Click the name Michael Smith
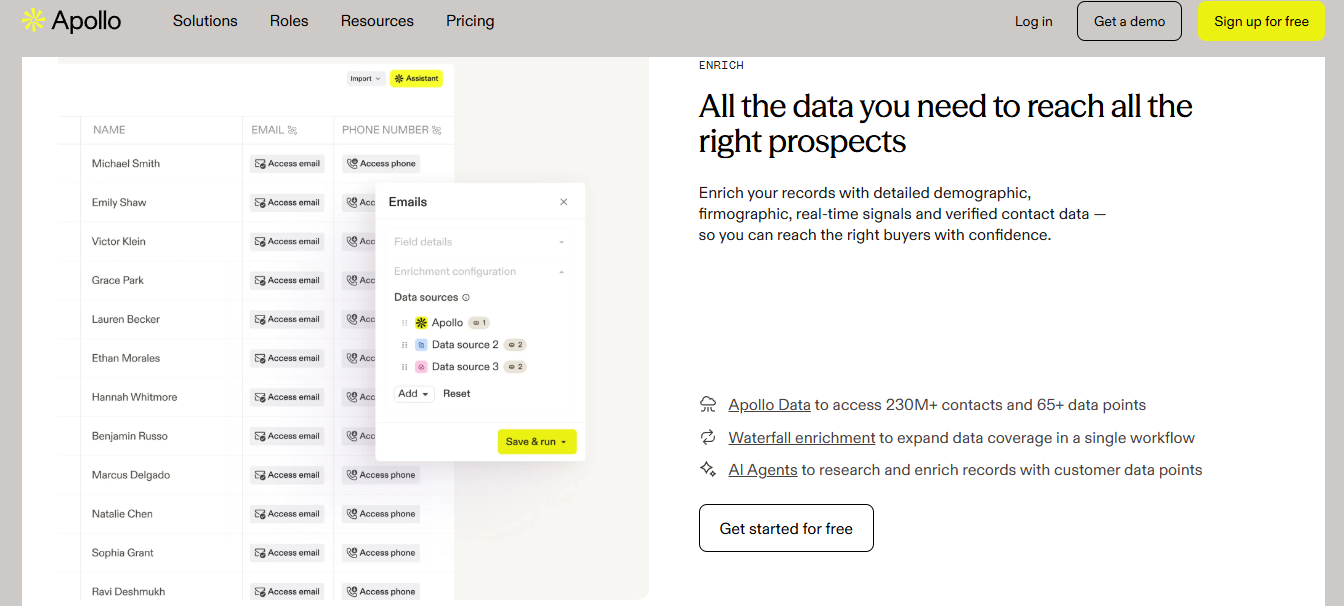 tap(126, 164)
